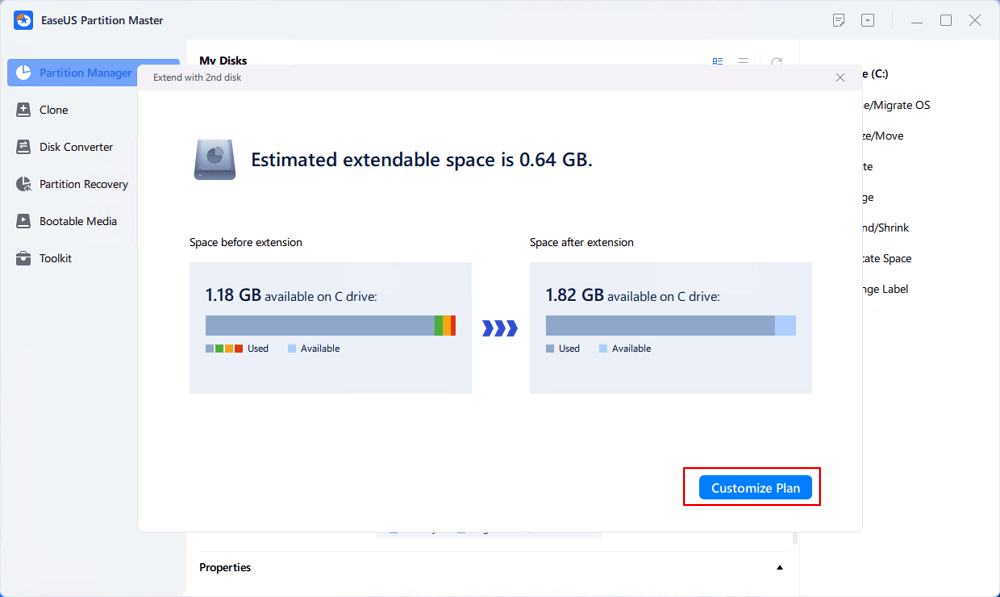Click the Bootable Media sidebar icon
The width and height of the screenshot is (1000, 597).
24,221
